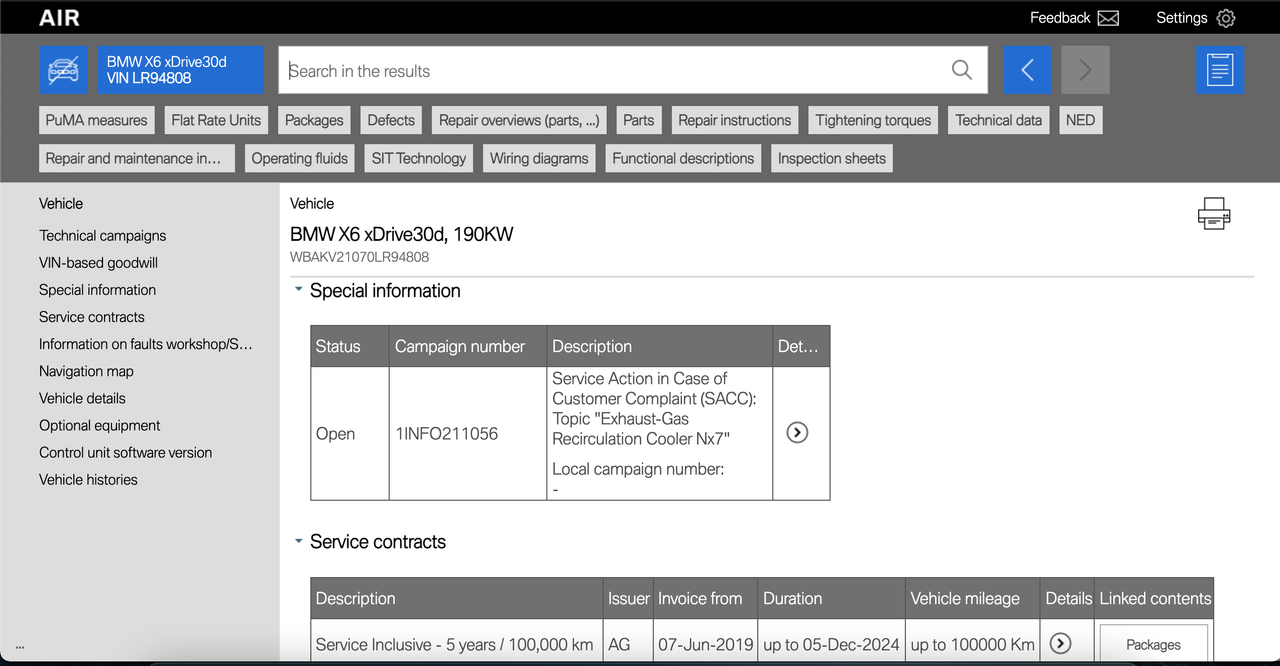This screenshot has height=666, width=1280.
Task: Open Functional descriptions filter
Action: click(683, 158)
